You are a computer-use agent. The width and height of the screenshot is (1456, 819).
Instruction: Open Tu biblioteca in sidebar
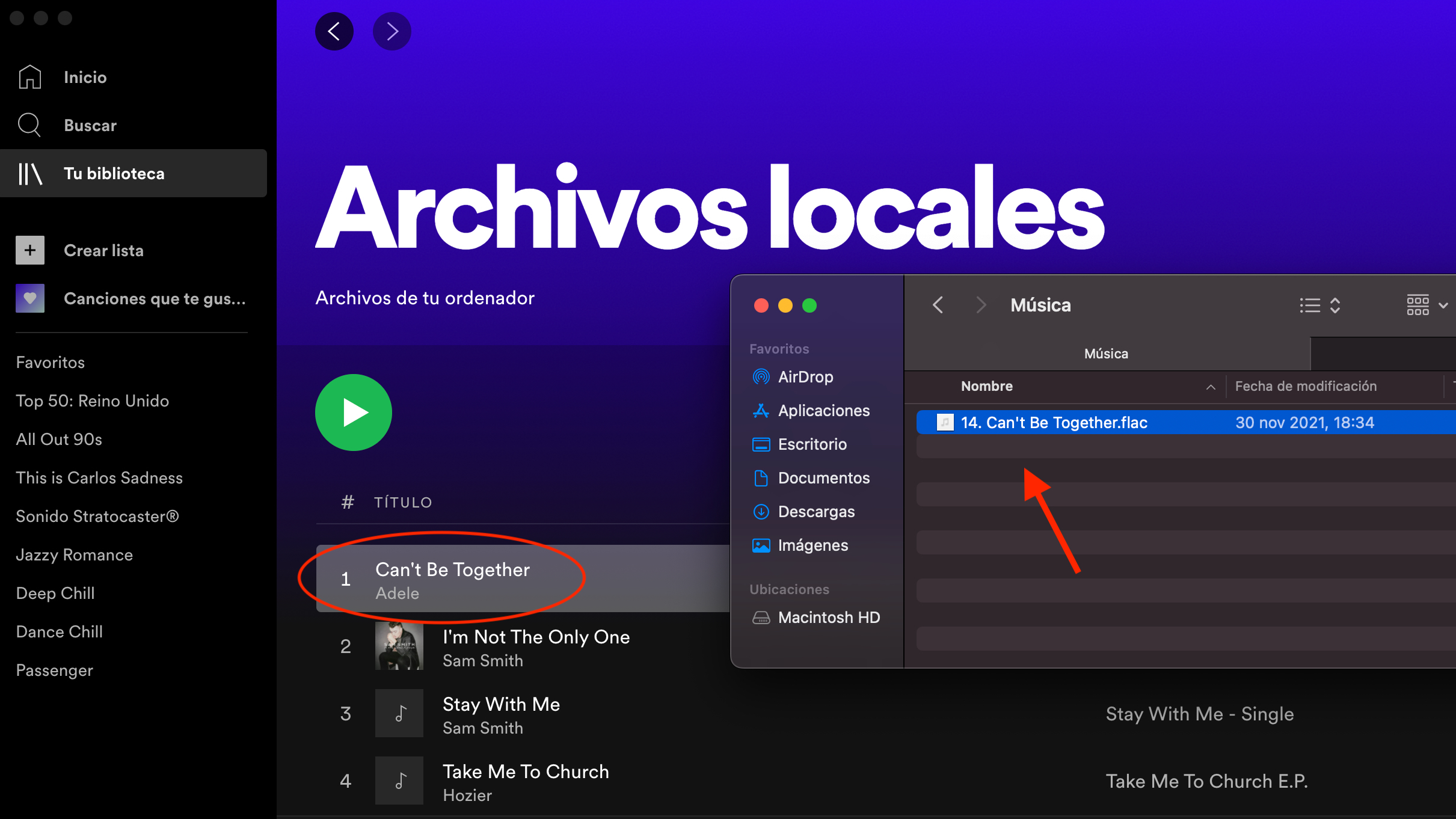coord(114,173)
